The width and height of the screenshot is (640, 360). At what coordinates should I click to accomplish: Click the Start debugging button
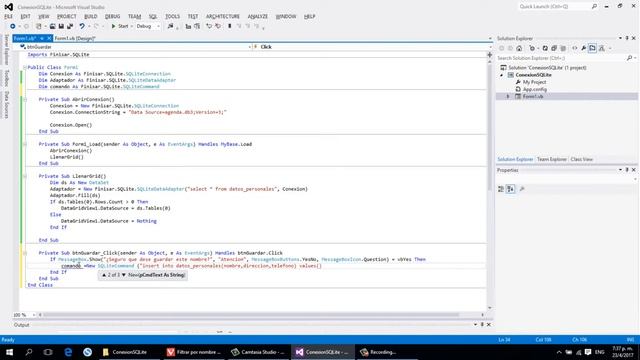pyautogui.click(x=120, y=26)
